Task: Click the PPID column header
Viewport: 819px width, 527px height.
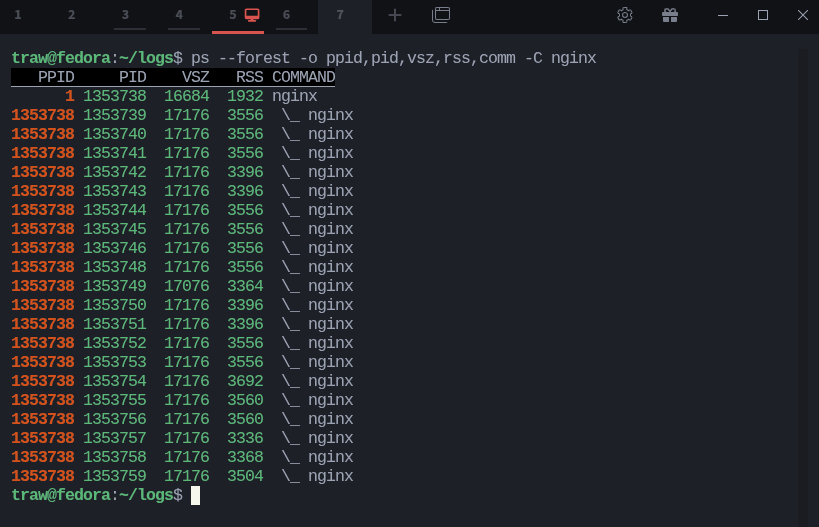Action: [x=56, y=77]
